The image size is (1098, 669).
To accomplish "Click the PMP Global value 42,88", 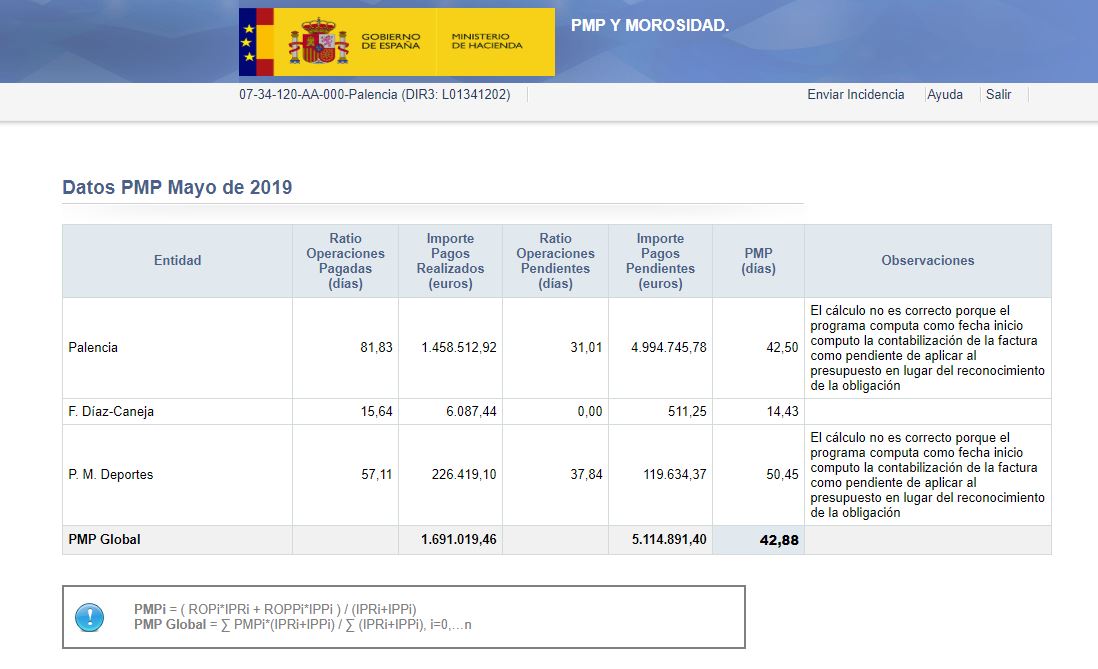I will tap(778, 540).
